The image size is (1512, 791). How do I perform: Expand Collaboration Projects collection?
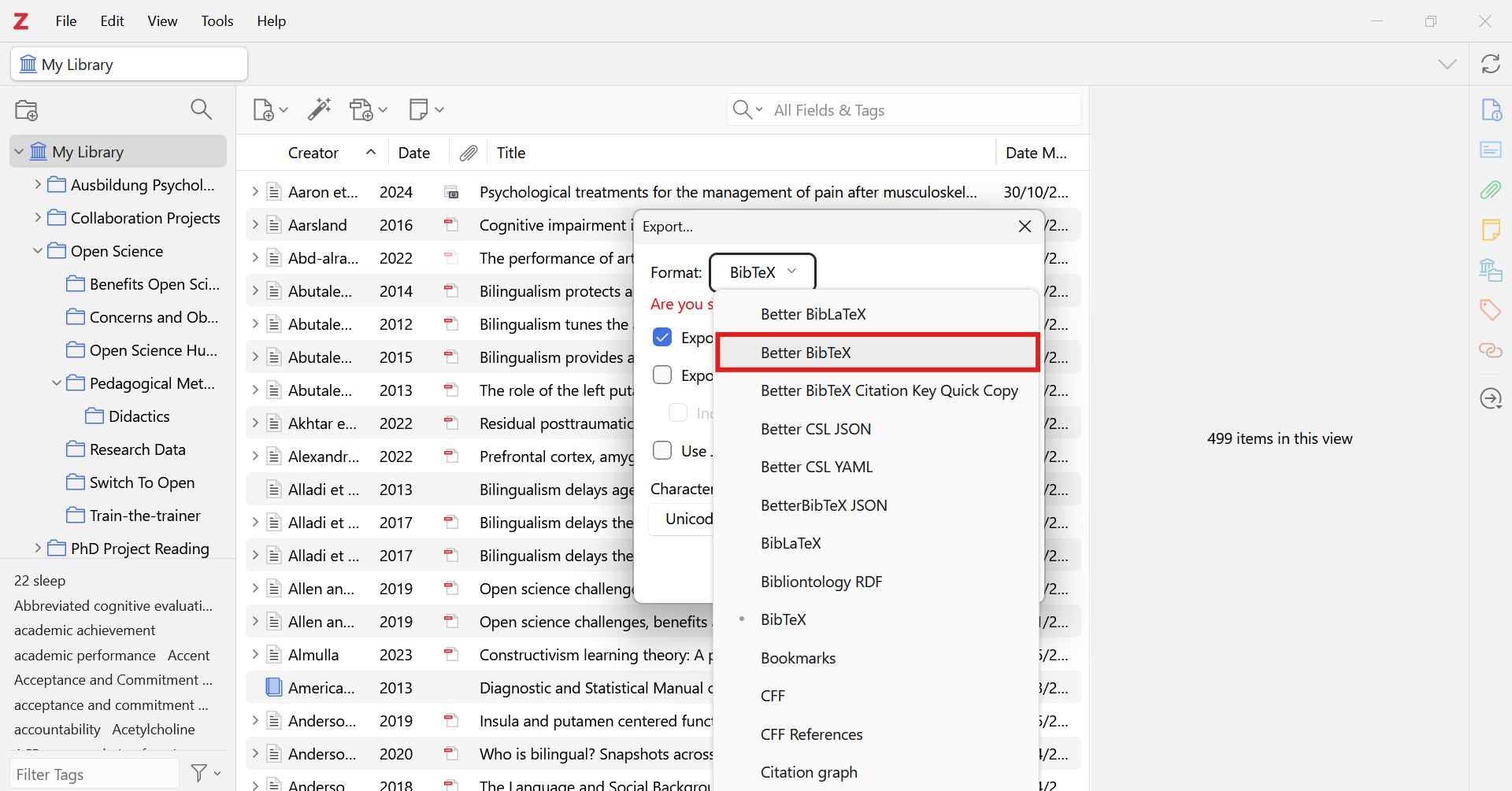[x=38, y=218]
